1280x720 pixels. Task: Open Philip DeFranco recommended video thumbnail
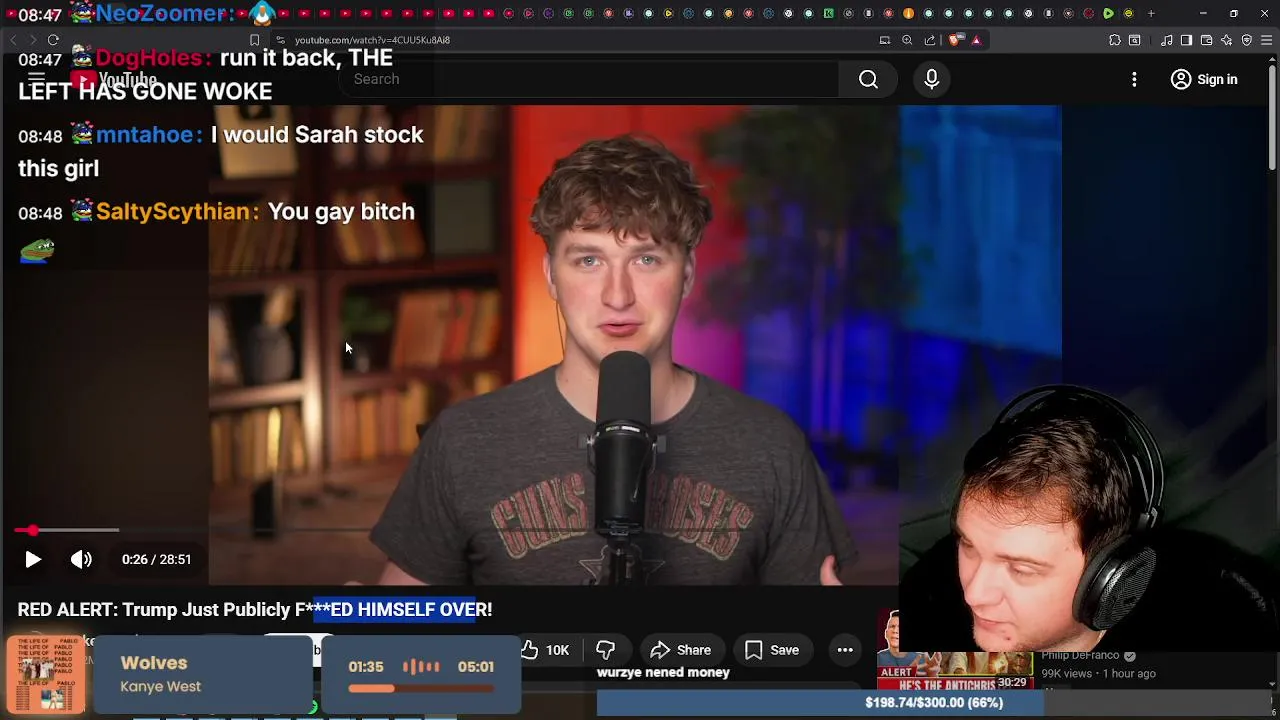click(955, 670)
